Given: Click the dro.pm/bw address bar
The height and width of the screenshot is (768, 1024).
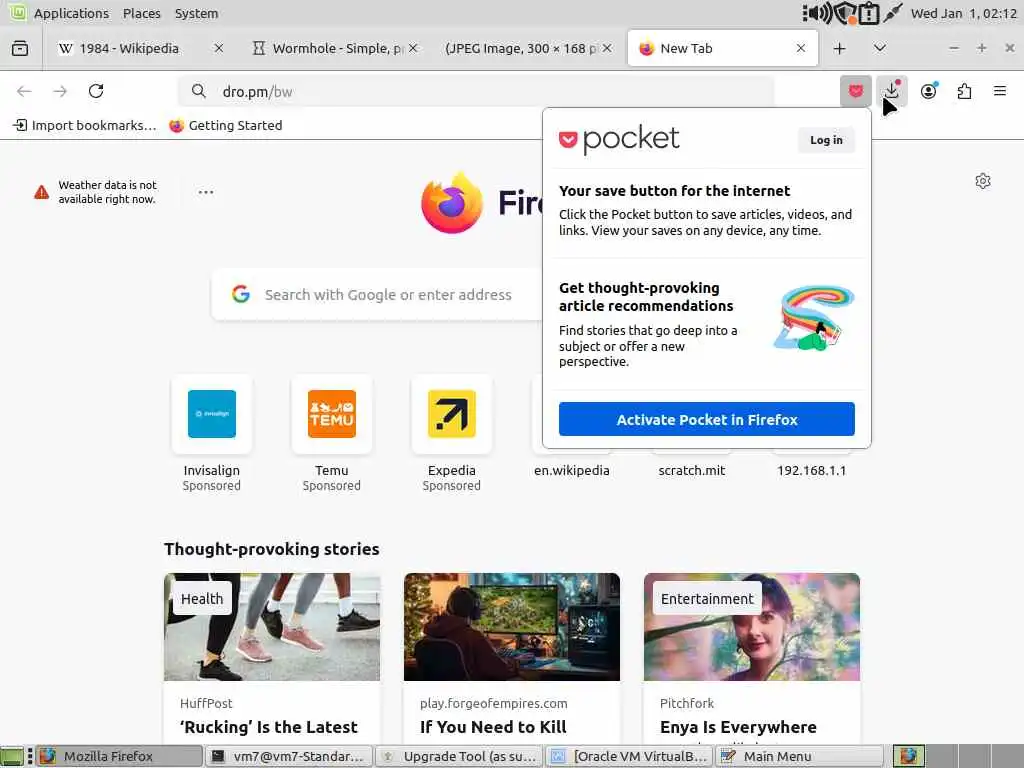Looking at the screenshot, I should coord(476,91).
